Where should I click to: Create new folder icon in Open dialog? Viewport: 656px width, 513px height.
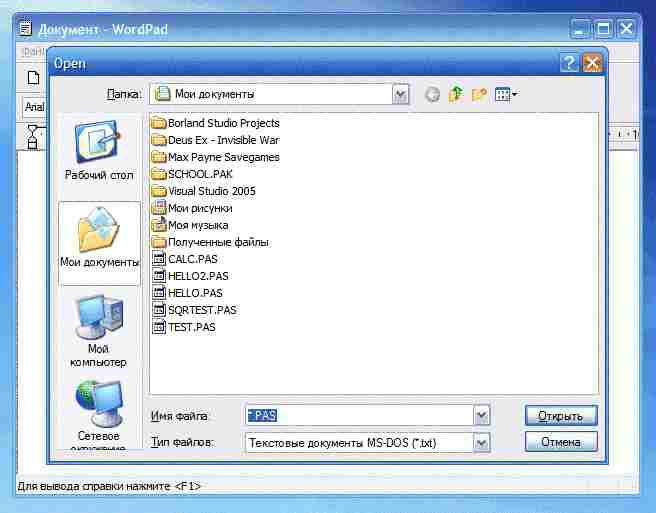(479, 95)
